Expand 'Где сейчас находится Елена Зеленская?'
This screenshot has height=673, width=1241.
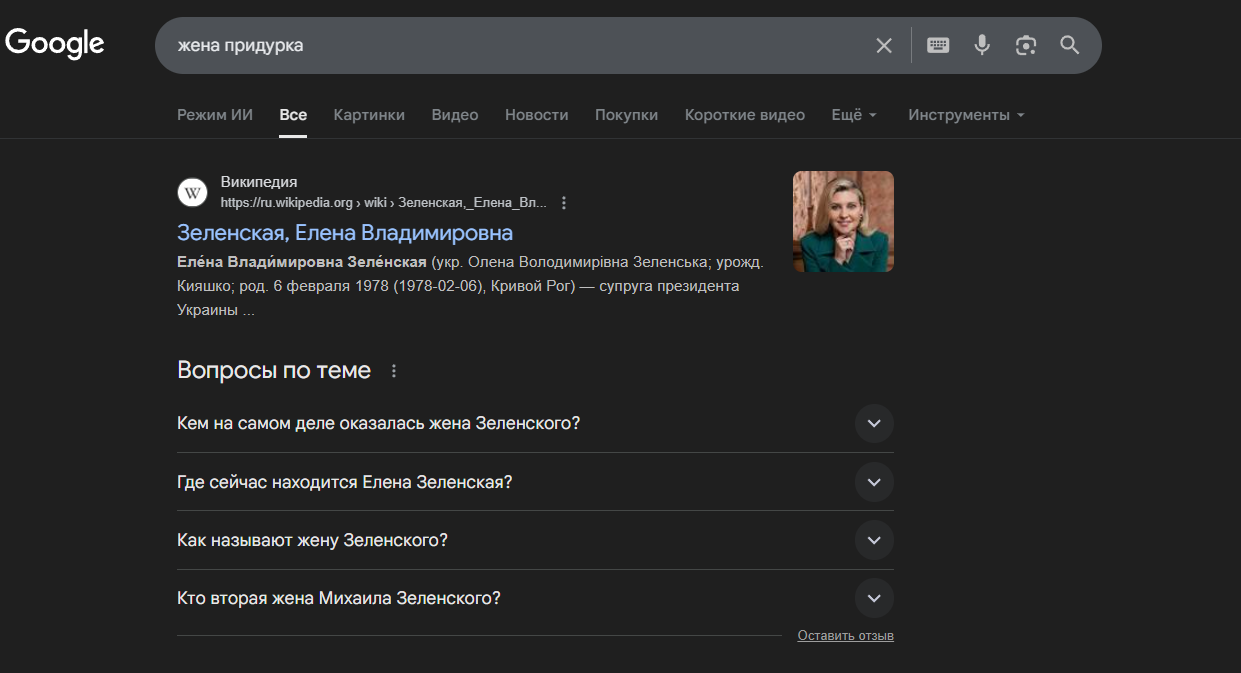click(874, 482)
